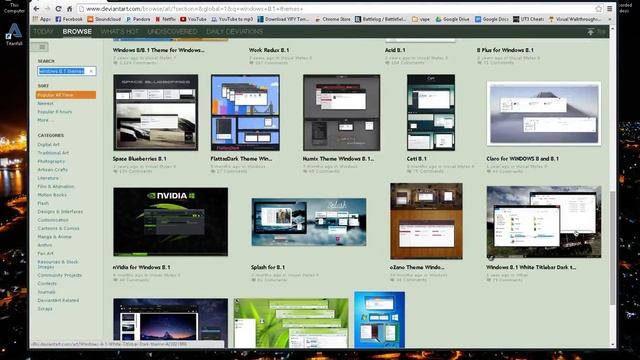This screenshot has height=360, width=640.
Task: Open the Netflix bookmark
Action: 165,19
